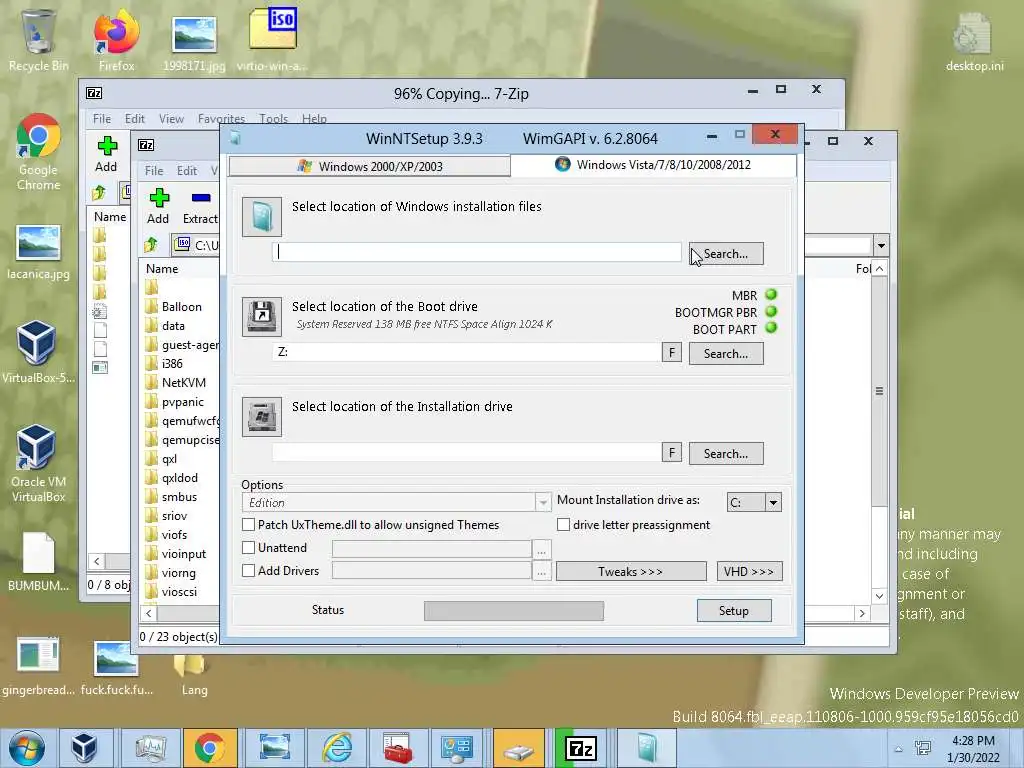Open the VHD >>> button

pyautogui.click(x=748, y=571)
